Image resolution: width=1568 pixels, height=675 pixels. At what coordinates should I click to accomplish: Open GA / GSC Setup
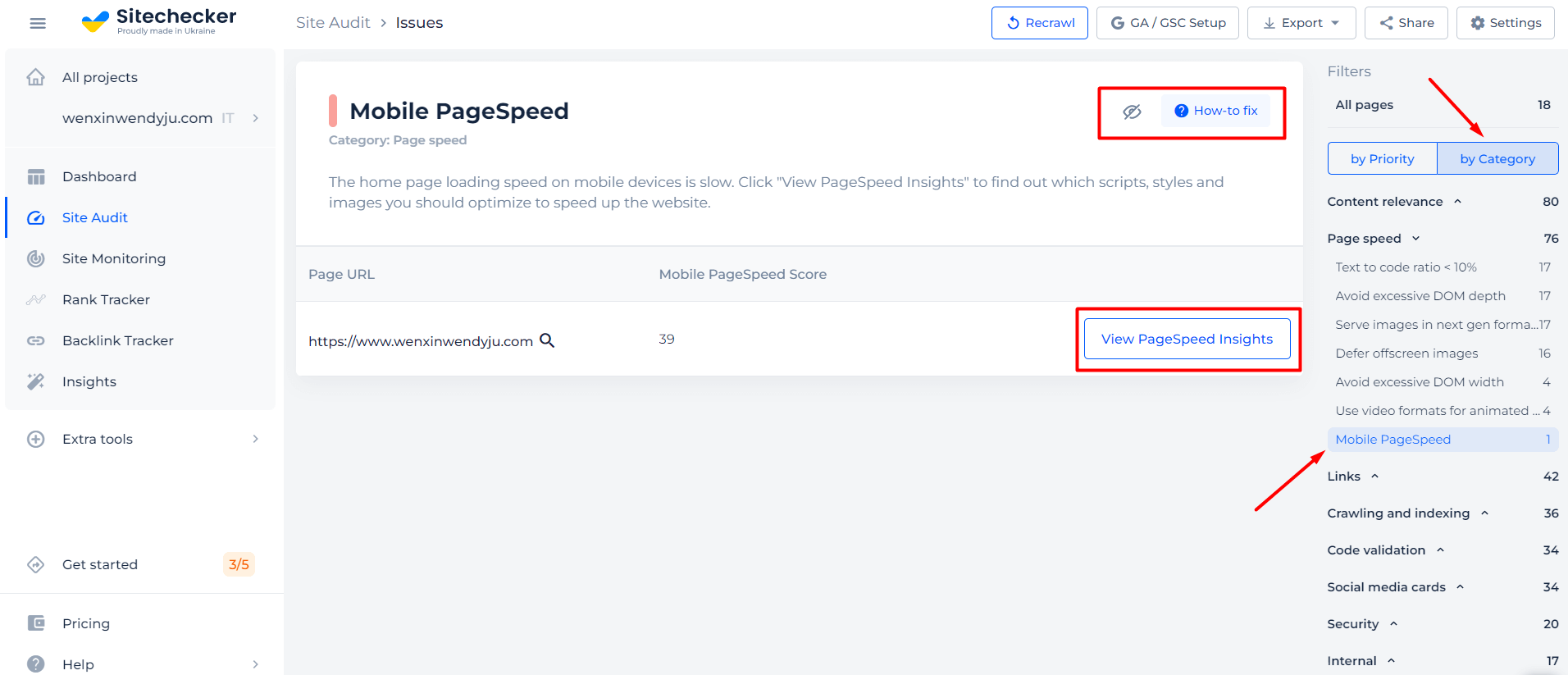(1168, 23)
